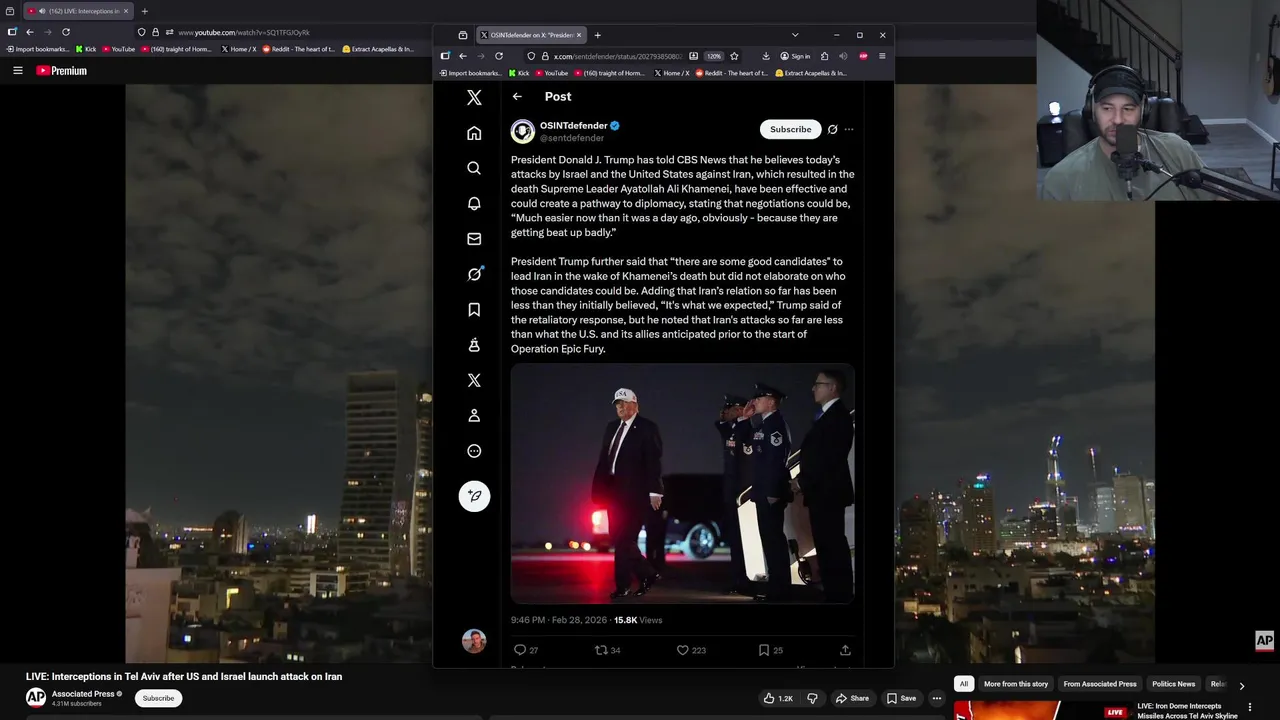The width and height of the screenshot is (1280, 720).
Task: Open Home / X bookmark in the X window
Action: (671, 73)
